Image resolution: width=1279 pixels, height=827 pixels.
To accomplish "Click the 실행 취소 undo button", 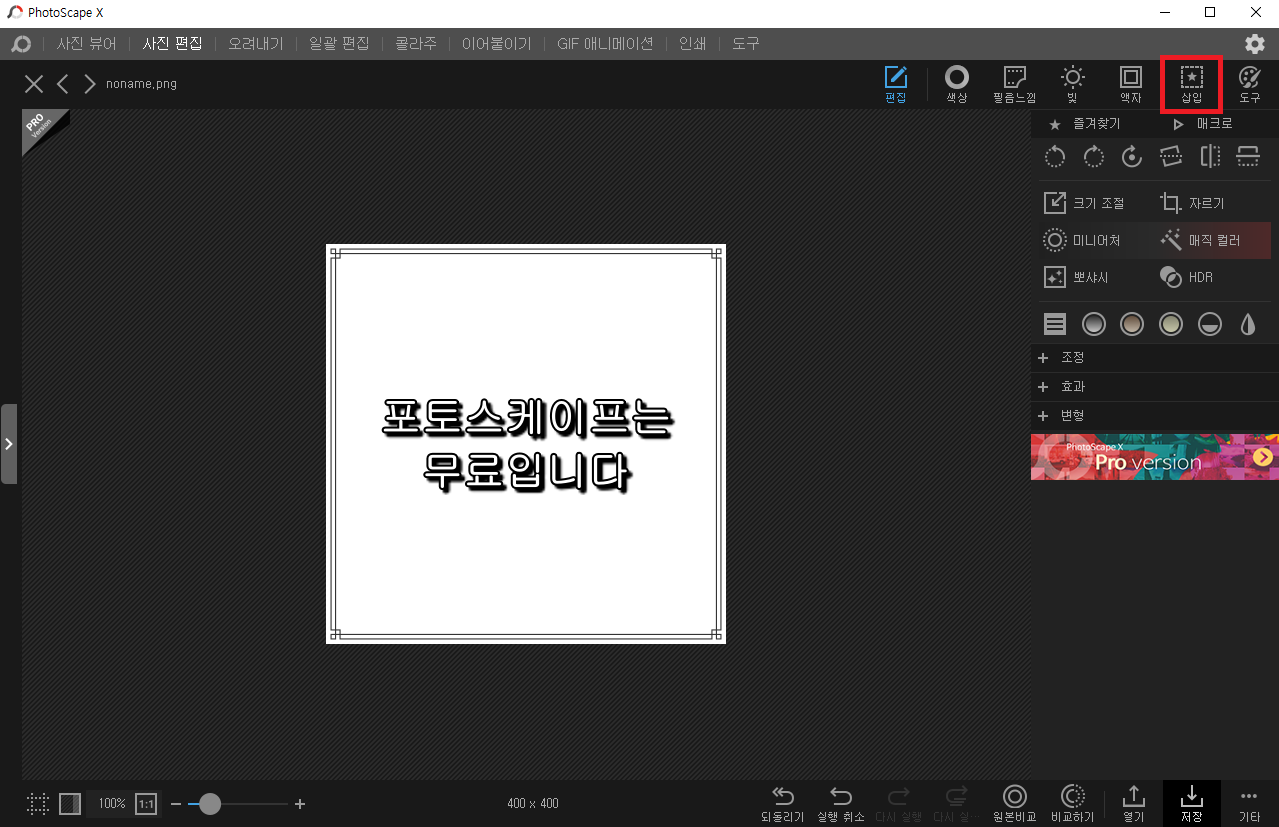I will tap(841, 804).
